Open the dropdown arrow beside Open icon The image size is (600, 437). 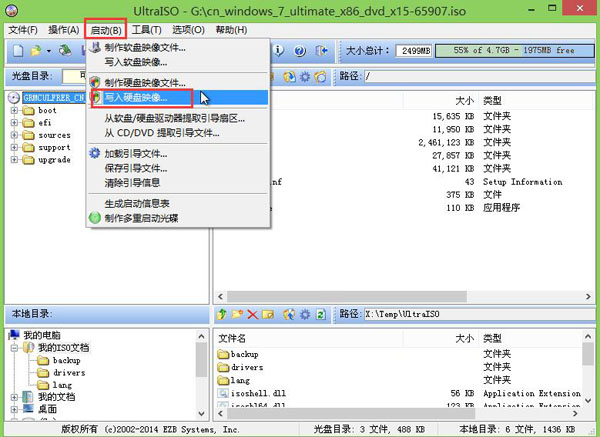49,51
